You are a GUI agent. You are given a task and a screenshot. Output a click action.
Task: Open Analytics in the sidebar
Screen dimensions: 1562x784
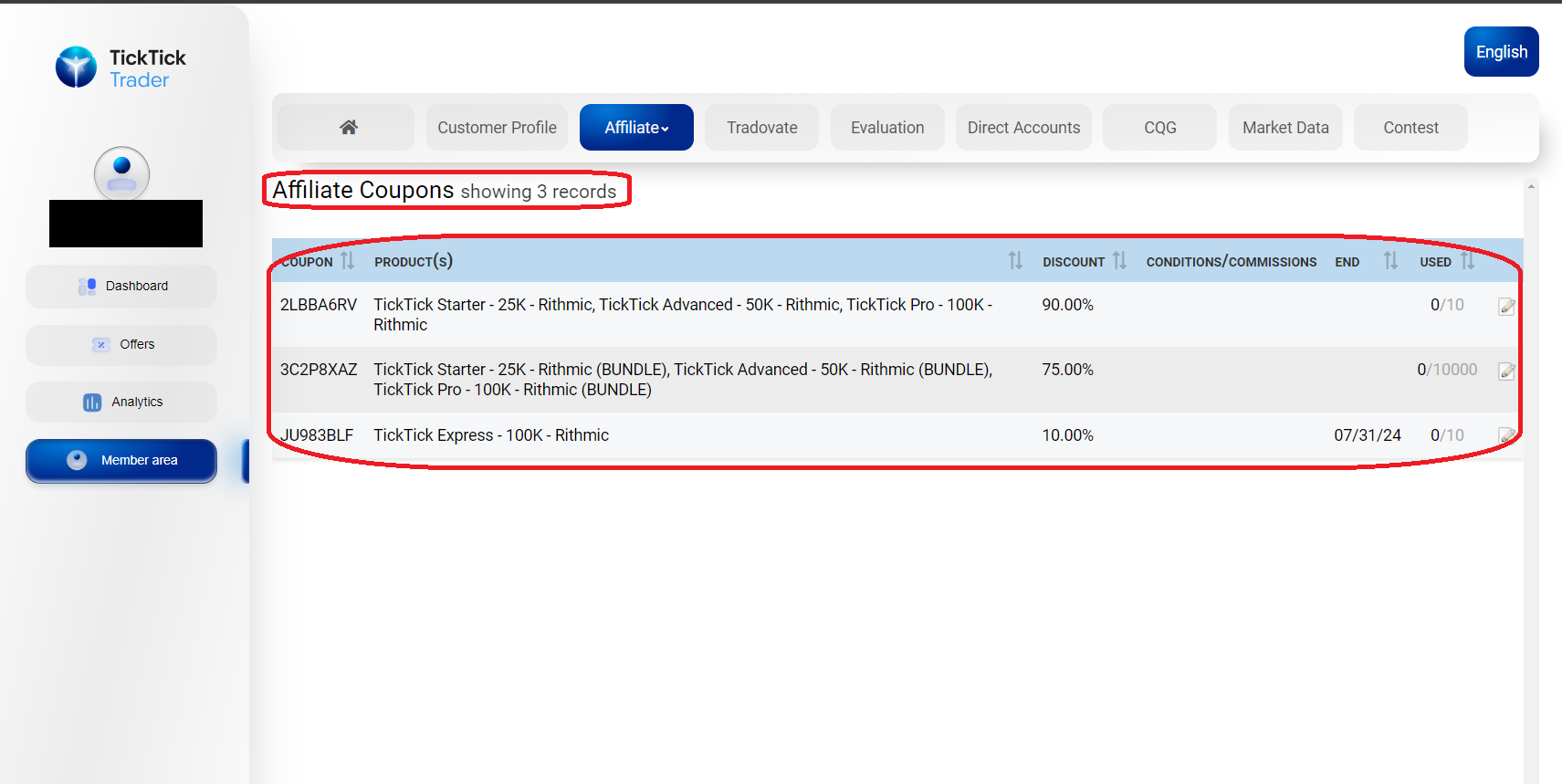[121, 402]
